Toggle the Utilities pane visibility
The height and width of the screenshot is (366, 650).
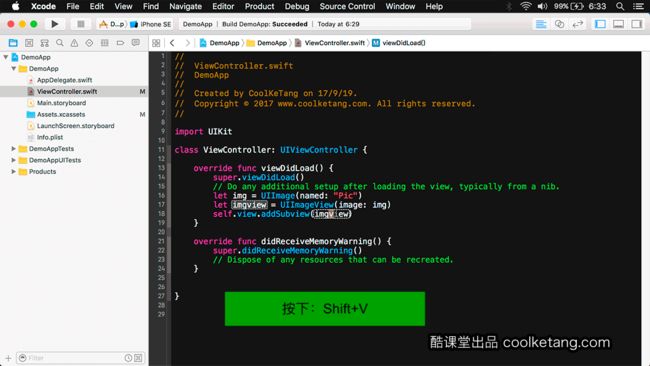click(x=637, y=24)
